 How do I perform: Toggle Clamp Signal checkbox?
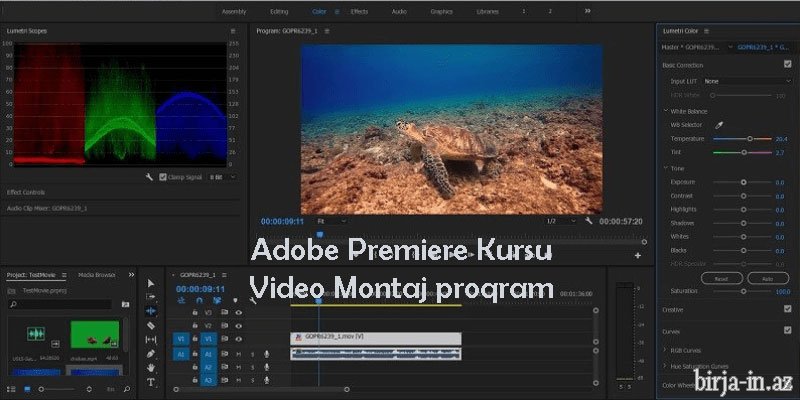[163, 177]
